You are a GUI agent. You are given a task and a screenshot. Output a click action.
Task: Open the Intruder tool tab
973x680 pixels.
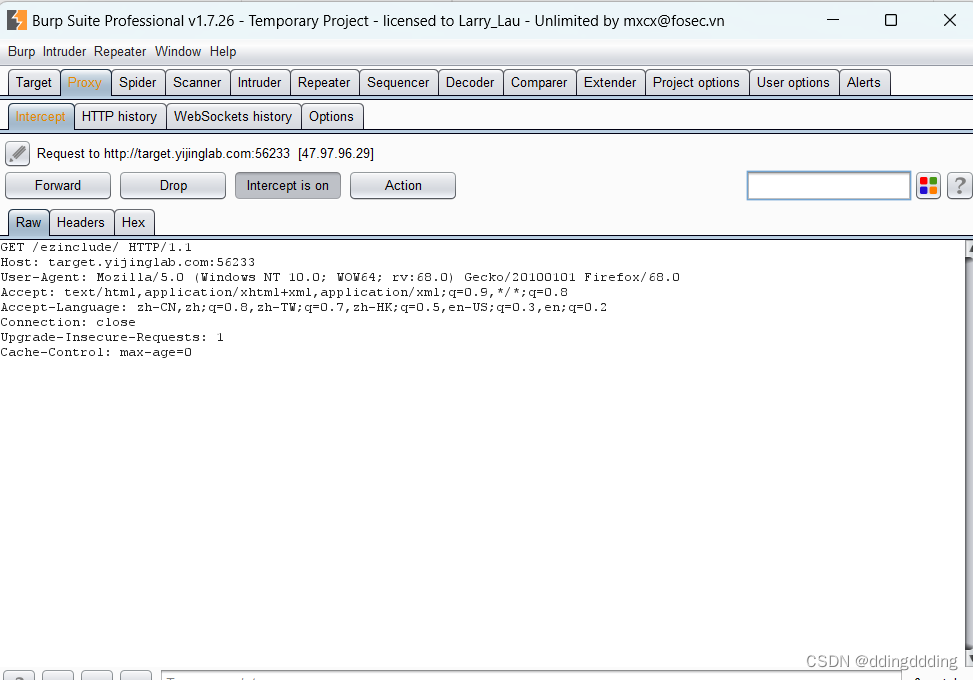259,83
